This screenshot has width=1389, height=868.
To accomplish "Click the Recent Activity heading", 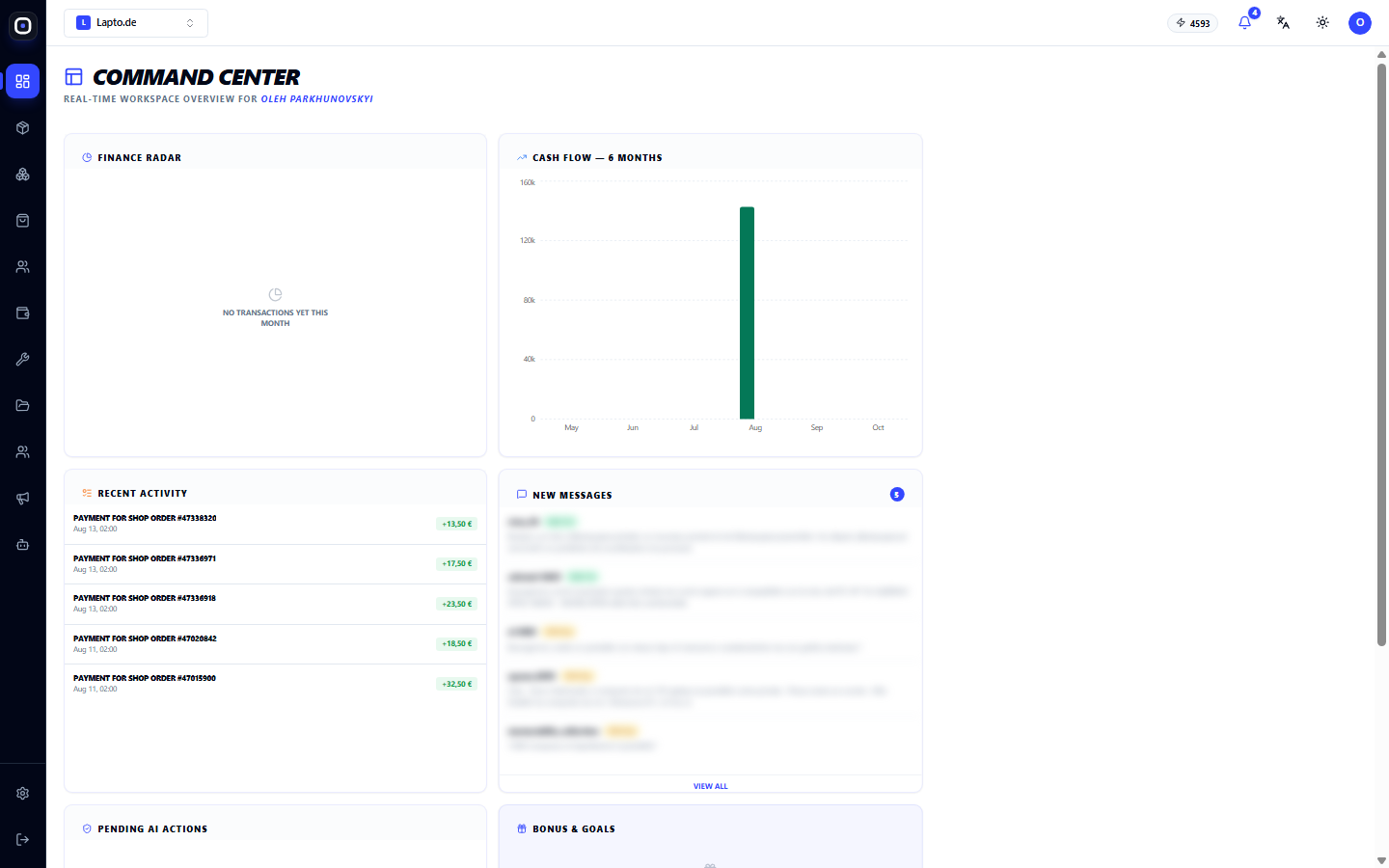I will click(143, 493).
